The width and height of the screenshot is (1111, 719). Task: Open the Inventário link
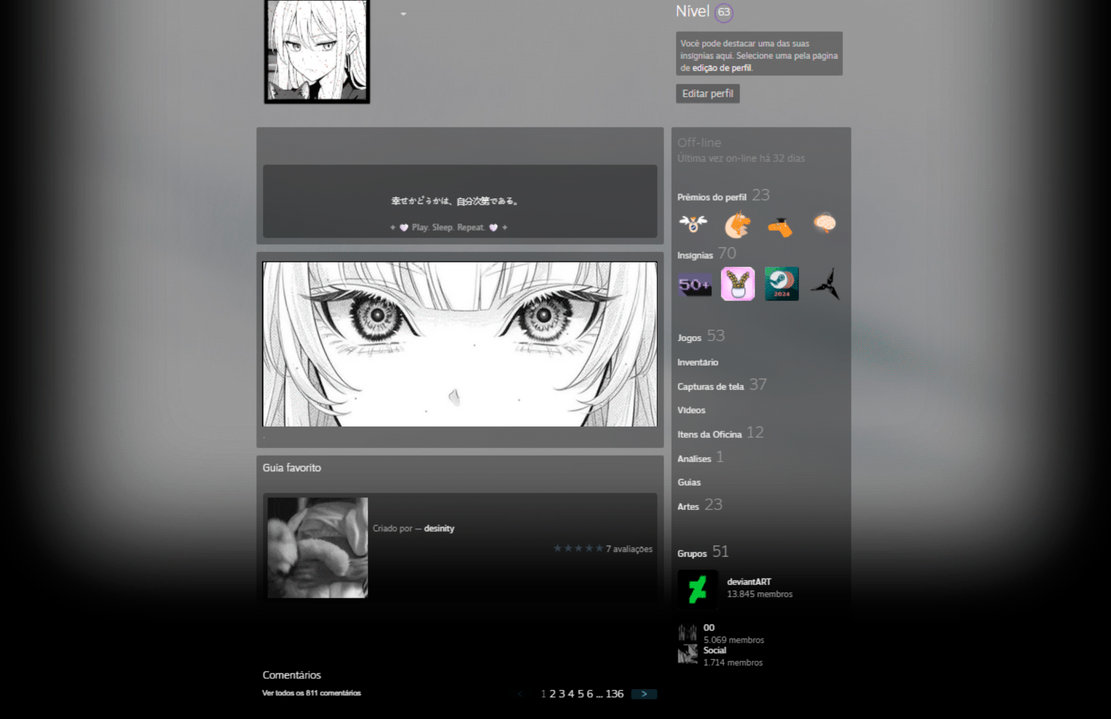click(697, 362)
